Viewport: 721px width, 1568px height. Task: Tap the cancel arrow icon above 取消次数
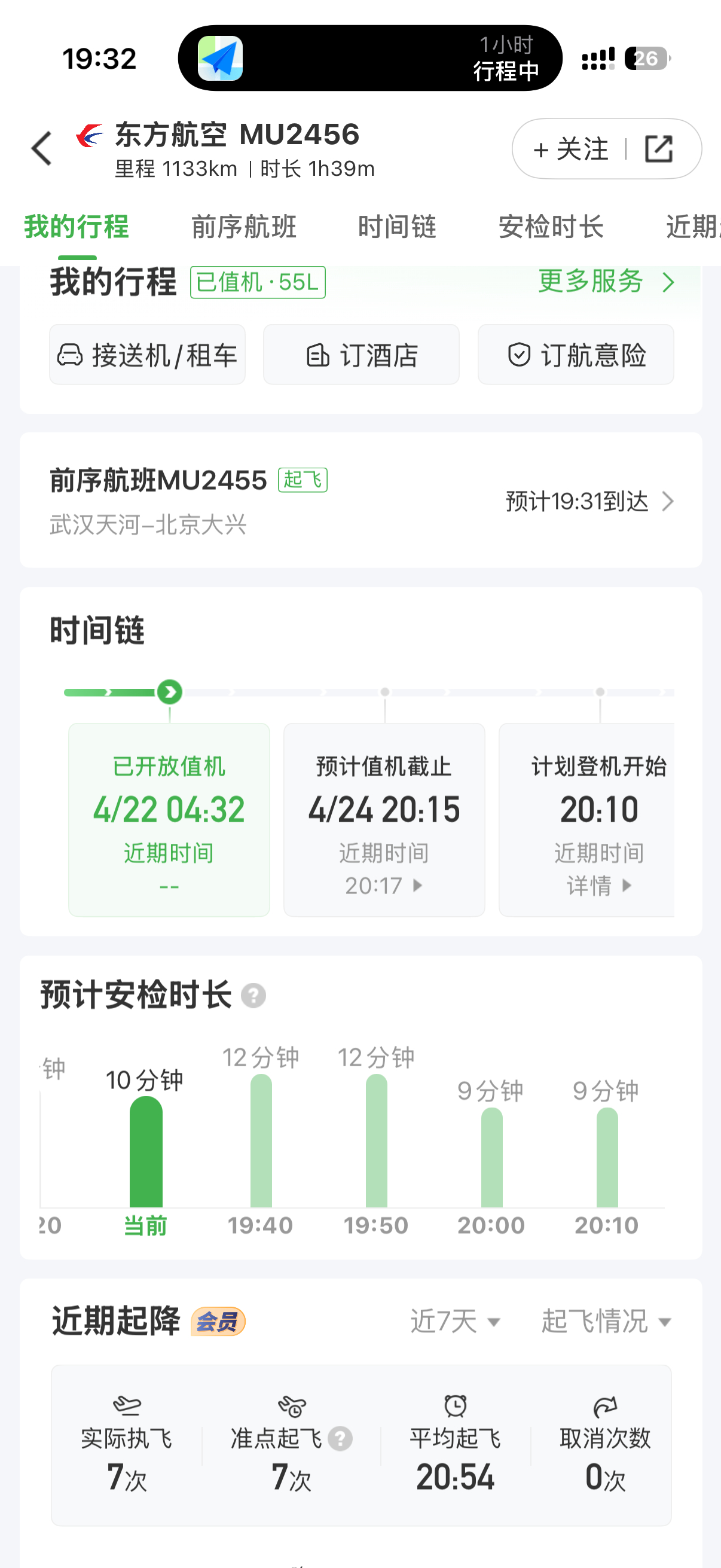[x=606, y=1406]
